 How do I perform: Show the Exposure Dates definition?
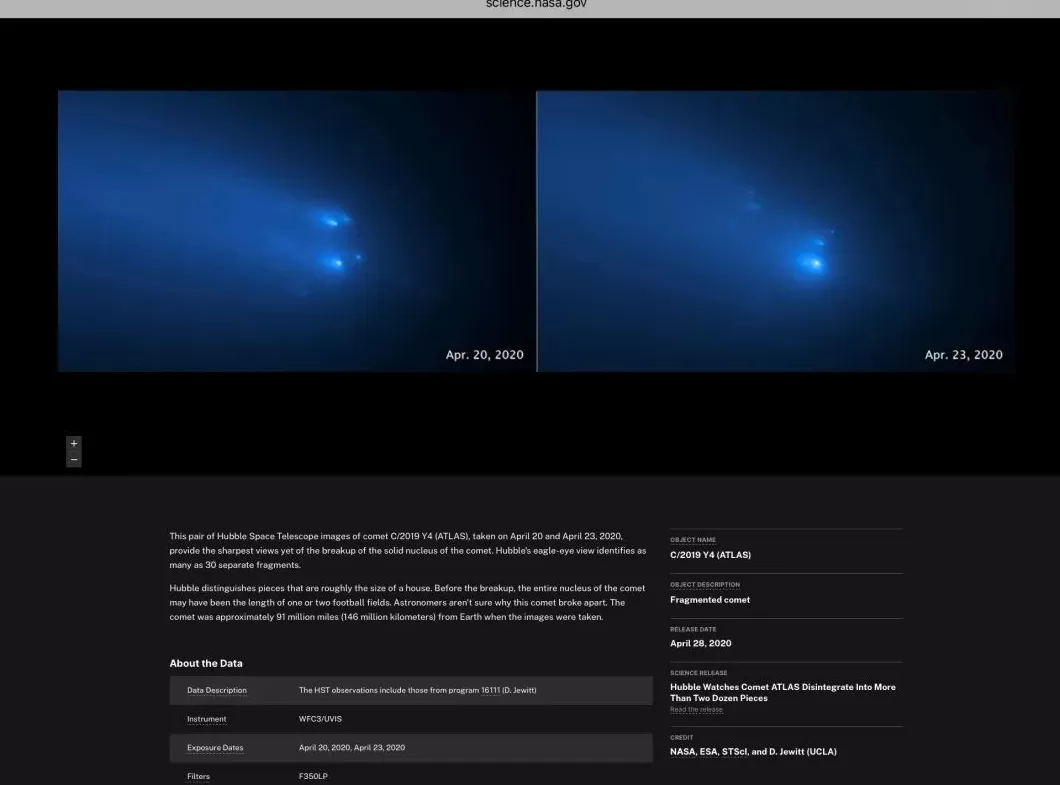(215, 747)
